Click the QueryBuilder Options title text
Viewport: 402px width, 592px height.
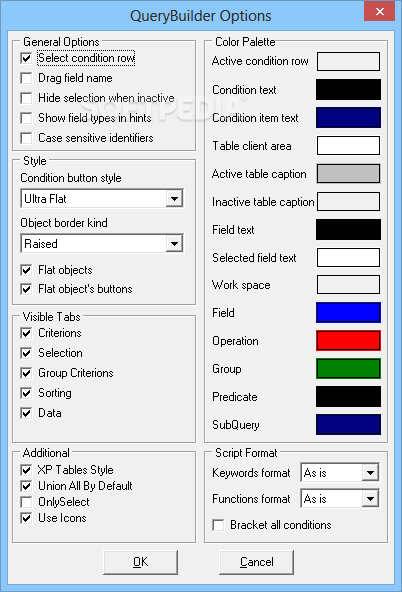[201, 16]
